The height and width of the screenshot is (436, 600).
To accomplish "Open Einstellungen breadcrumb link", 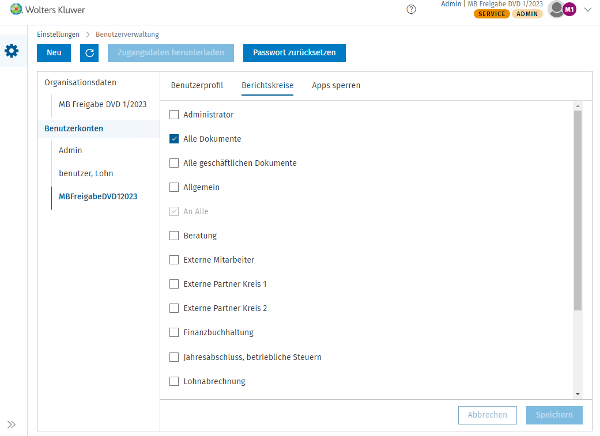I will coord(58,34).
